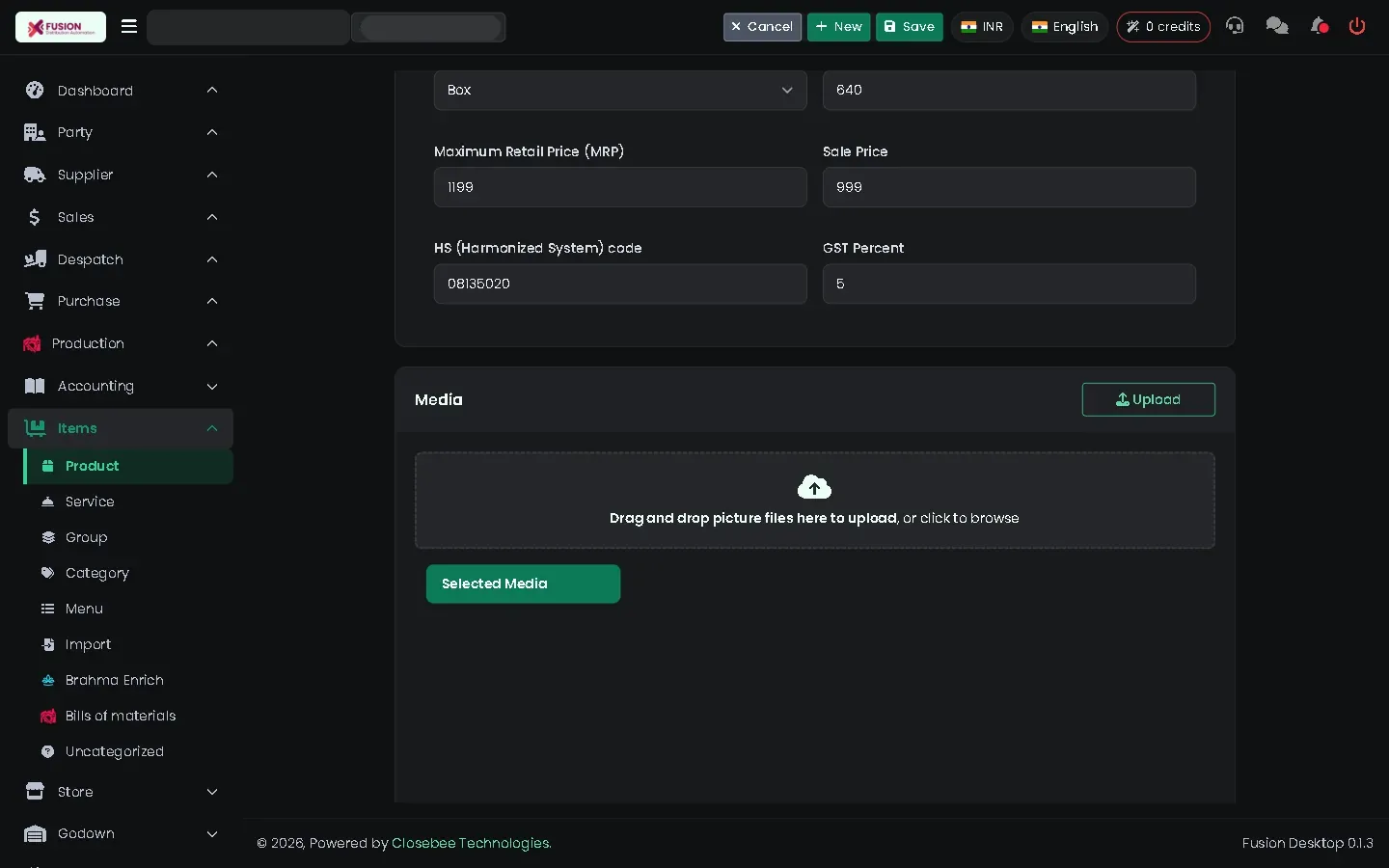Image resolution: width=1389 pixels, height=868 pixels.
Task: Focus the Maximum Retail Price field
Action: (620, 187)
